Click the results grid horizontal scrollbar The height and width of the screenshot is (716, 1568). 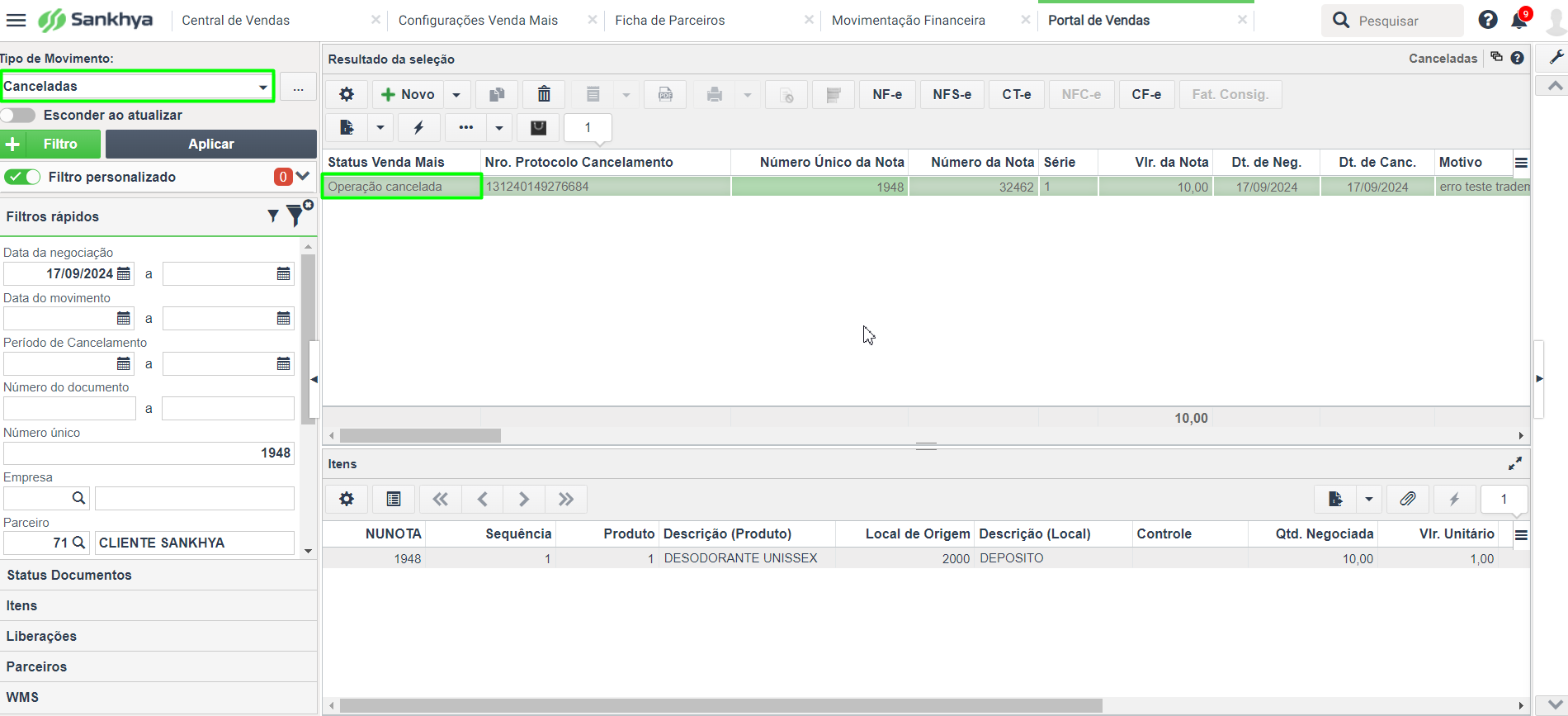point(420,435)
